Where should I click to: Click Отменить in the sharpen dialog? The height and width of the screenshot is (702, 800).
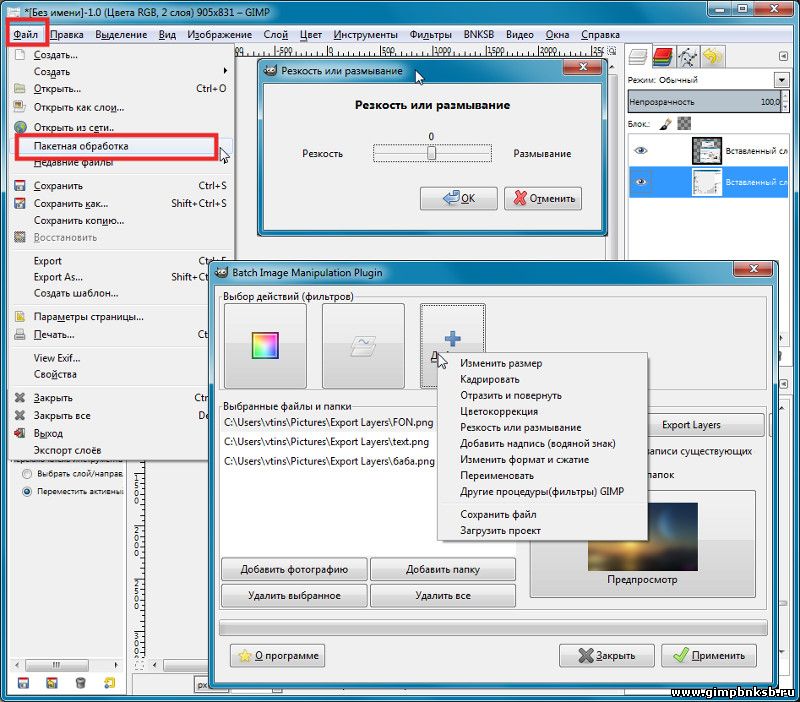point(543,198)
